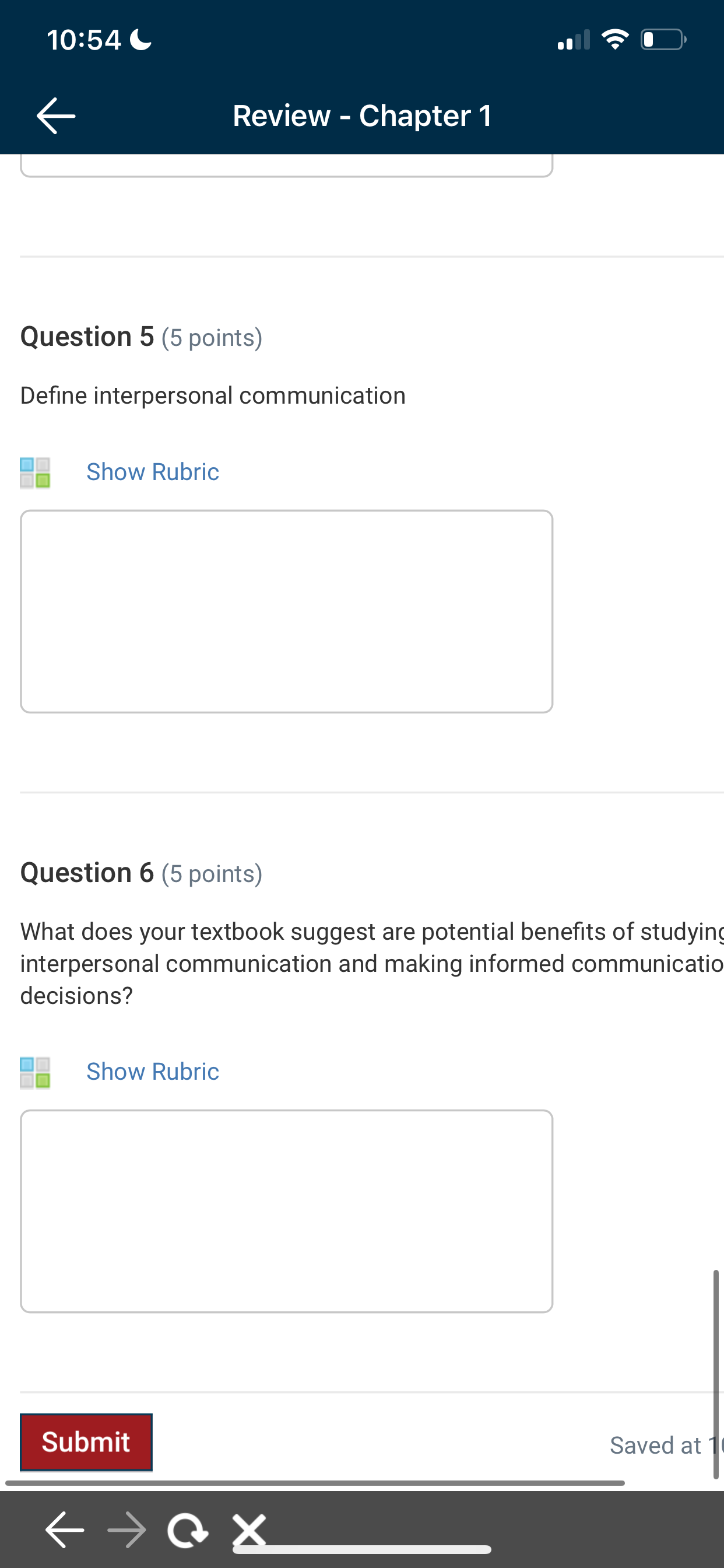Tap the Wi-Fi status icon
This screenshot has width=724, height=1568.
tap(615, 40)
